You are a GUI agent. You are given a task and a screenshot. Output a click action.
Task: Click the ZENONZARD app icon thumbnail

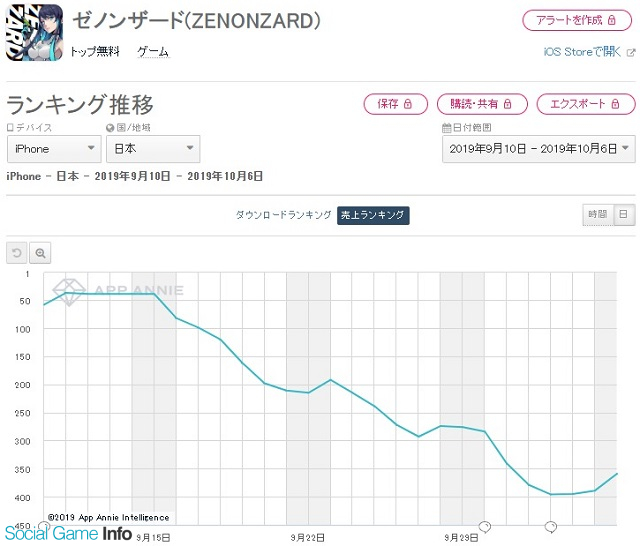(x=34, y=33)
